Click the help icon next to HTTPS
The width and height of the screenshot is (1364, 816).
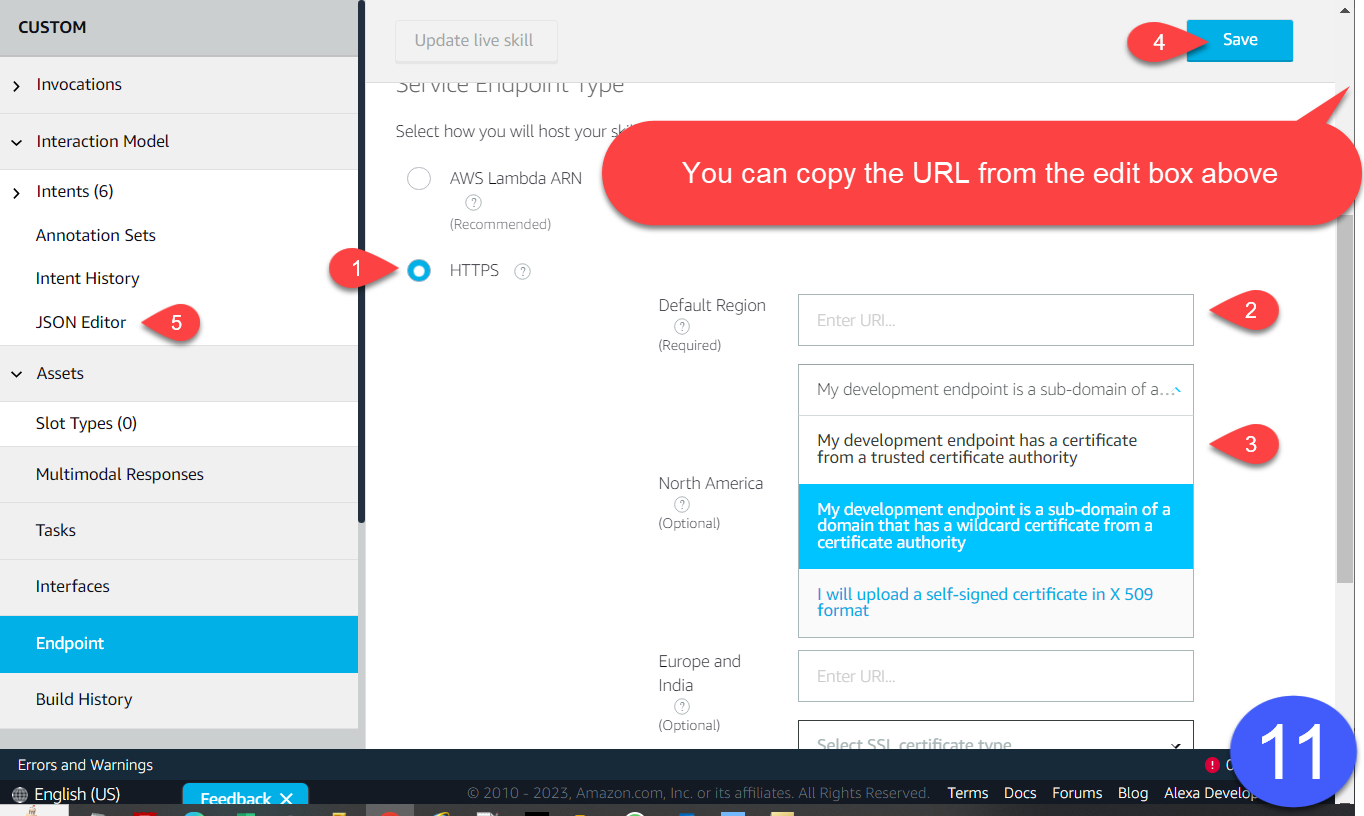522,271
